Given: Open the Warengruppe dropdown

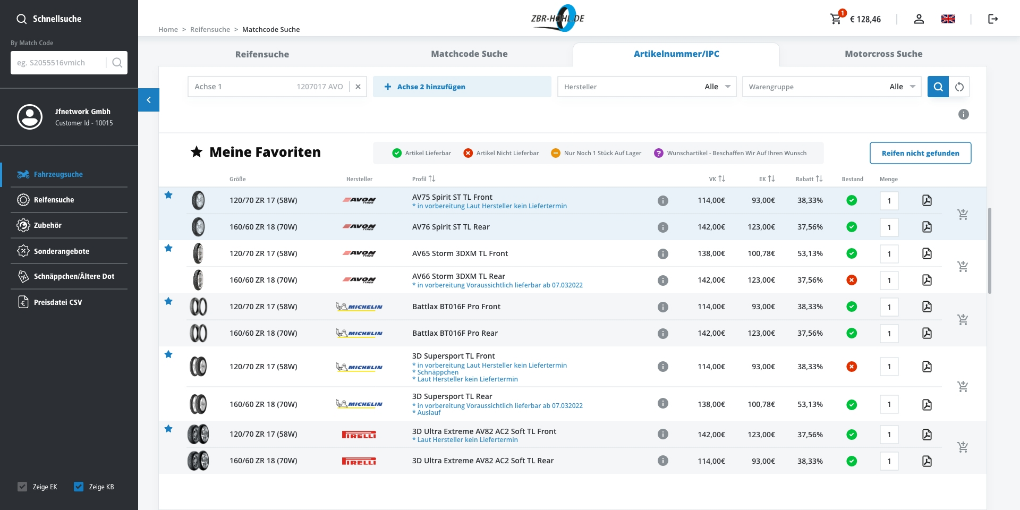Looking at the screenshot, I should (x=831, y=87).
